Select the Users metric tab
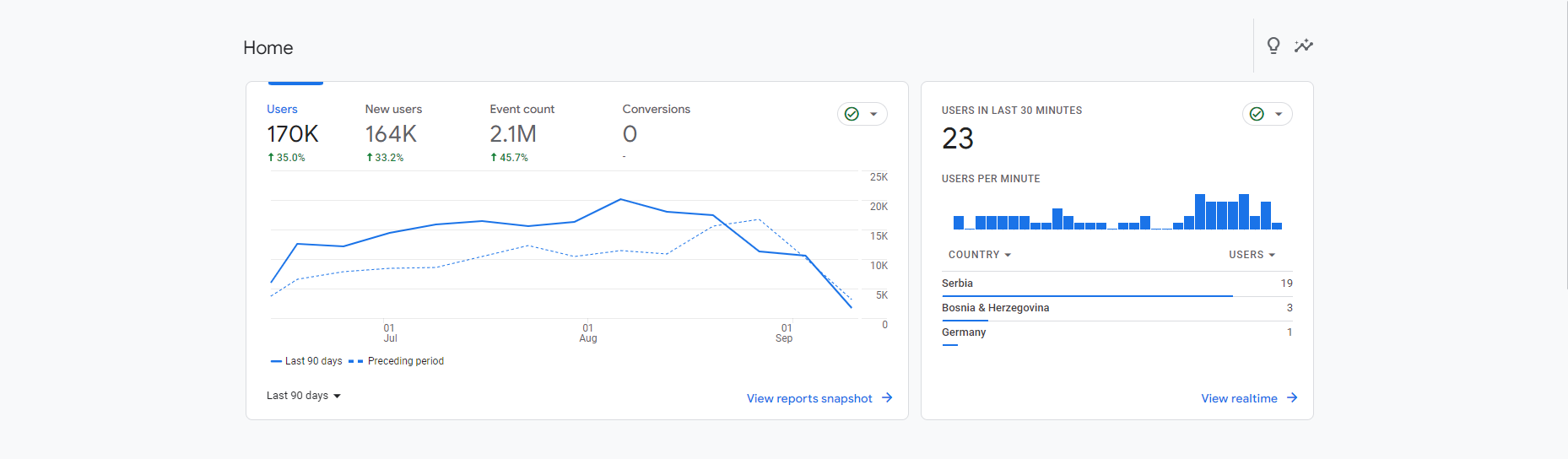1568x459 pixels. pyautogui.click(x=292, y=132)
